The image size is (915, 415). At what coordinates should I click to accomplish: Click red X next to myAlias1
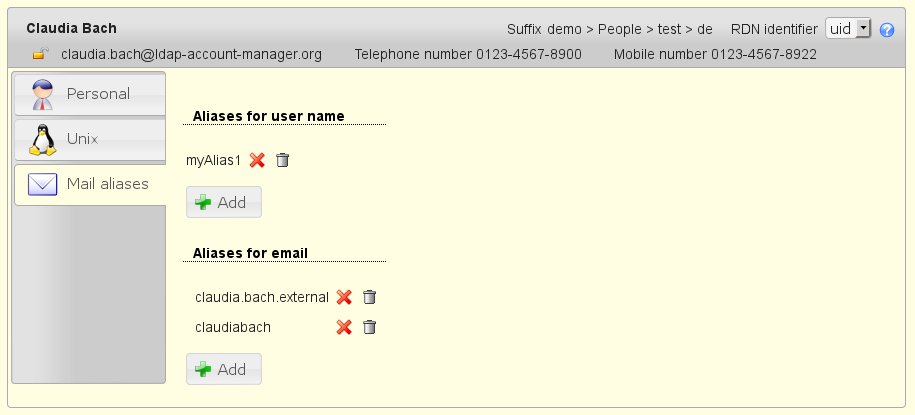click(257, 160)
